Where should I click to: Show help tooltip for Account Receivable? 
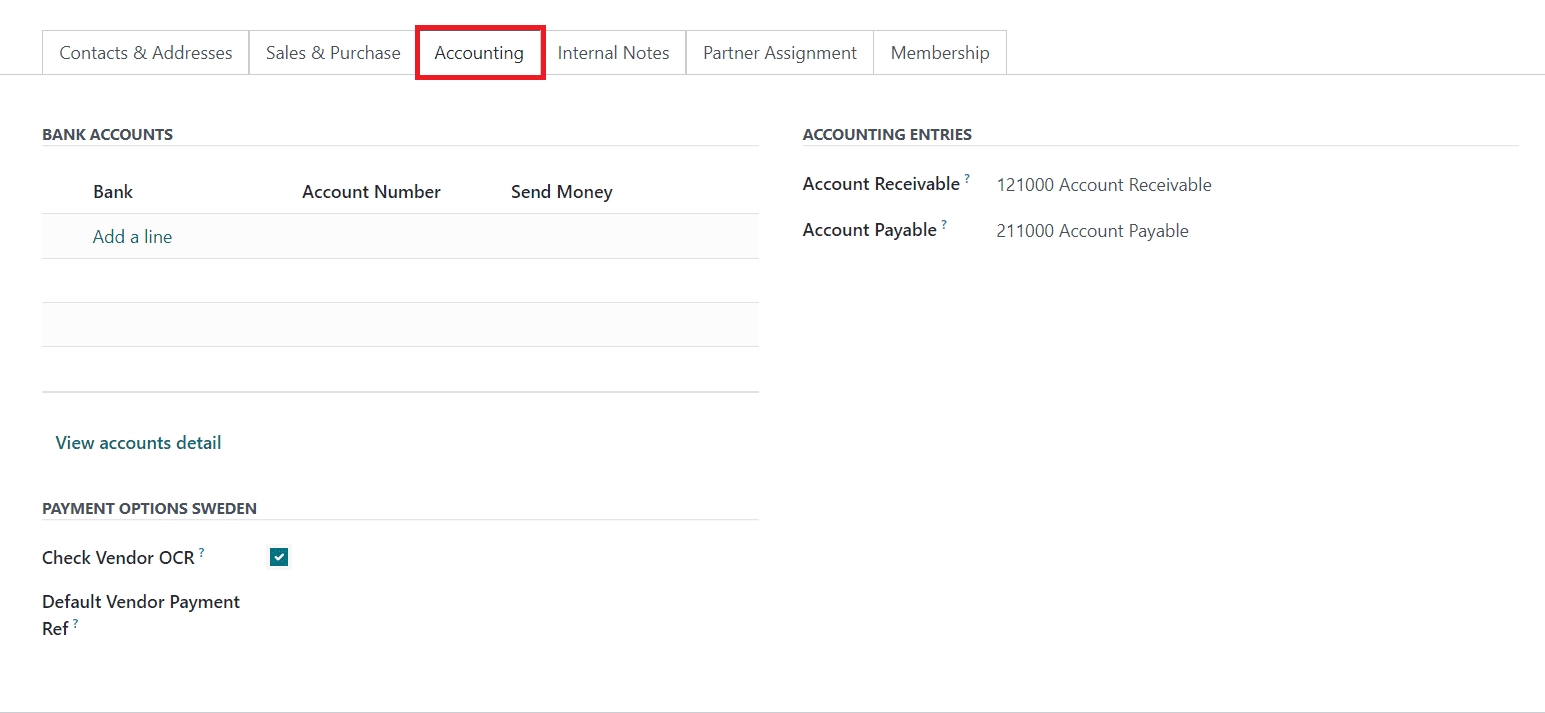click(967, 179)
